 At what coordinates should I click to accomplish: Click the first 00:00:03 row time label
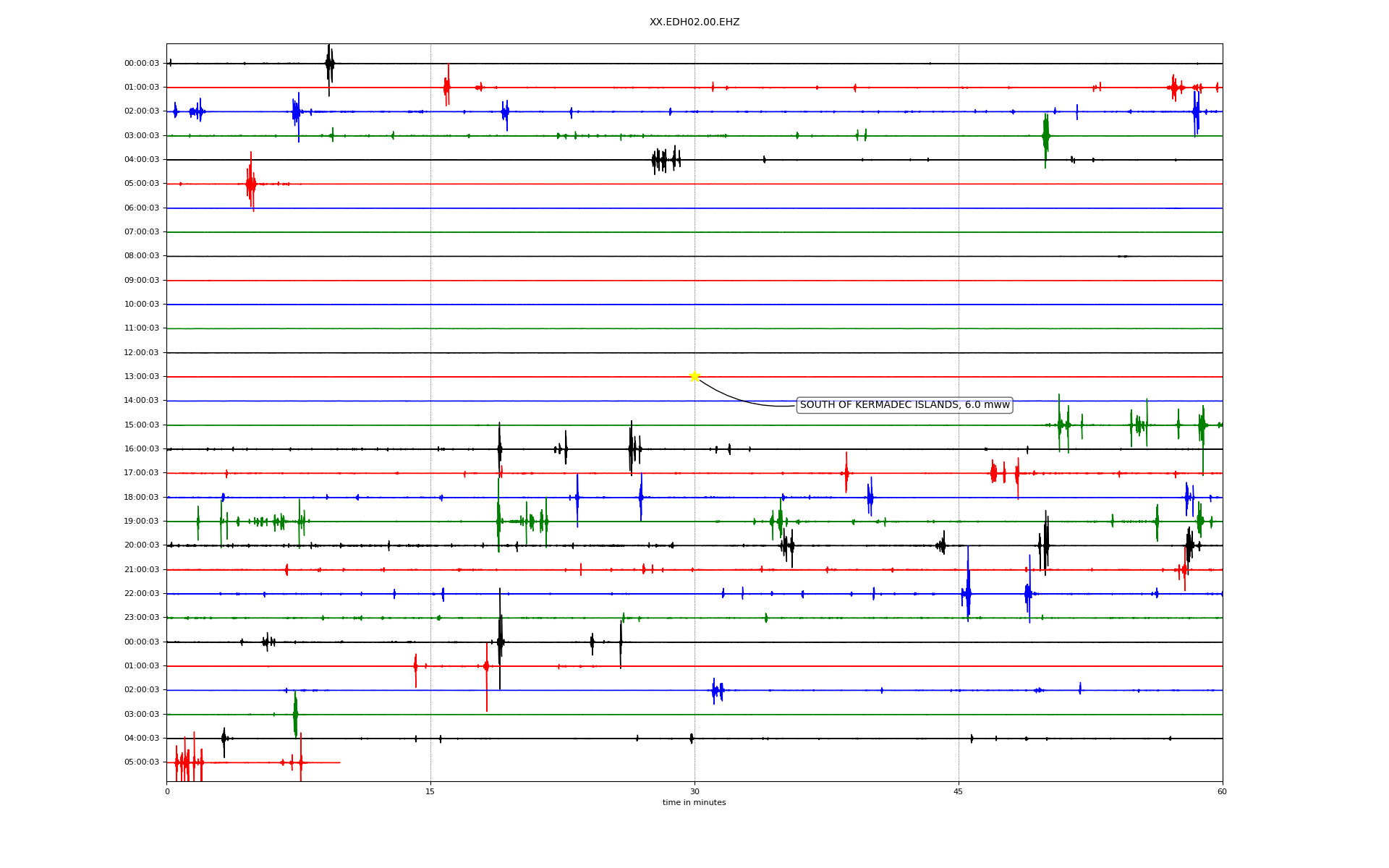[142, 63]
